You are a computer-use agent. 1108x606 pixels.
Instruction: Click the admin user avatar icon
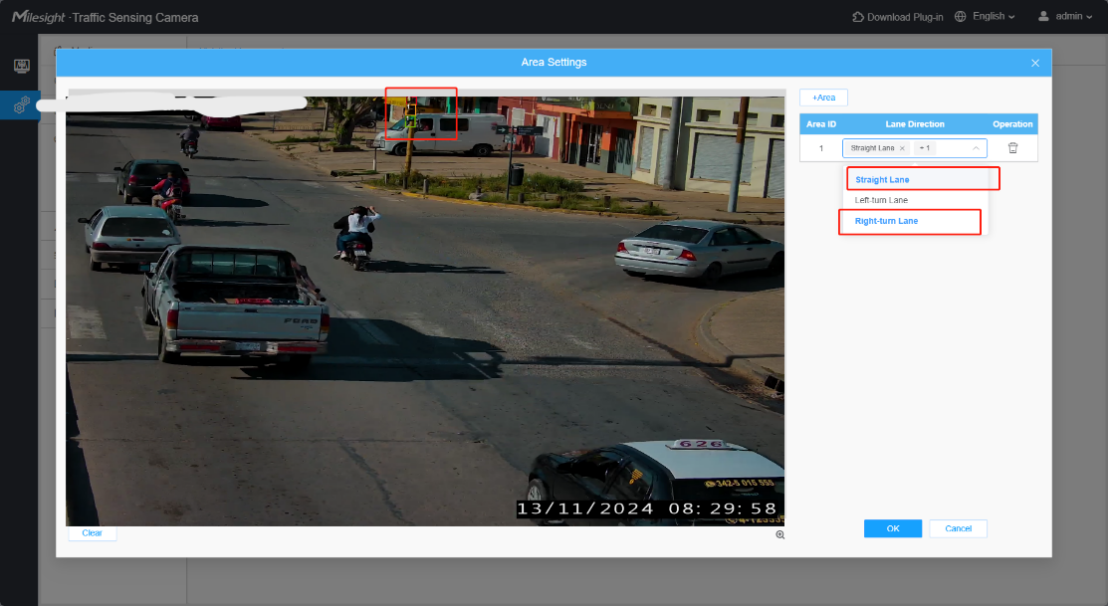click(x=1043, y=16)
